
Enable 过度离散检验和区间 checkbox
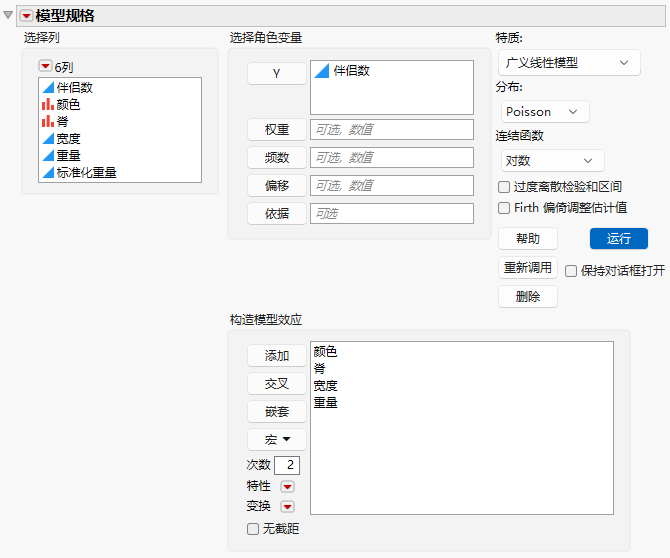click(504, 187)
